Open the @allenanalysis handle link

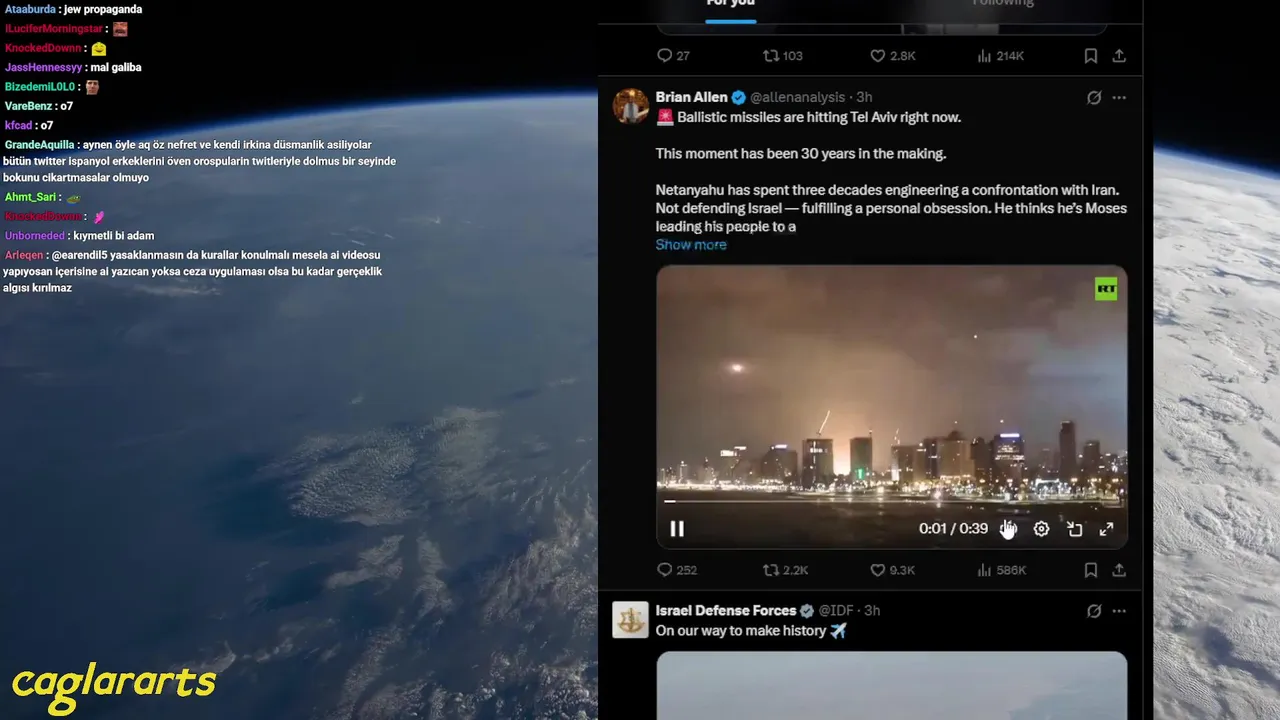tap(797, 97)
